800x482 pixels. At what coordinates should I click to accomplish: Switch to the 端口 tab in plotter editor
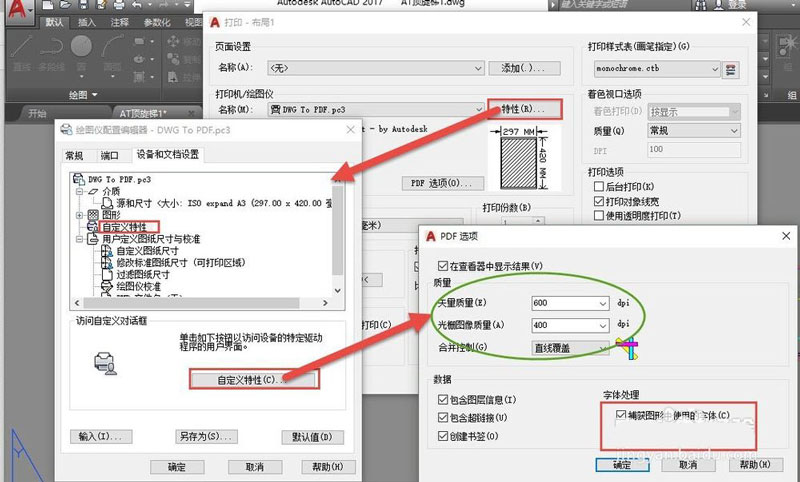click(x=109, y=156)
